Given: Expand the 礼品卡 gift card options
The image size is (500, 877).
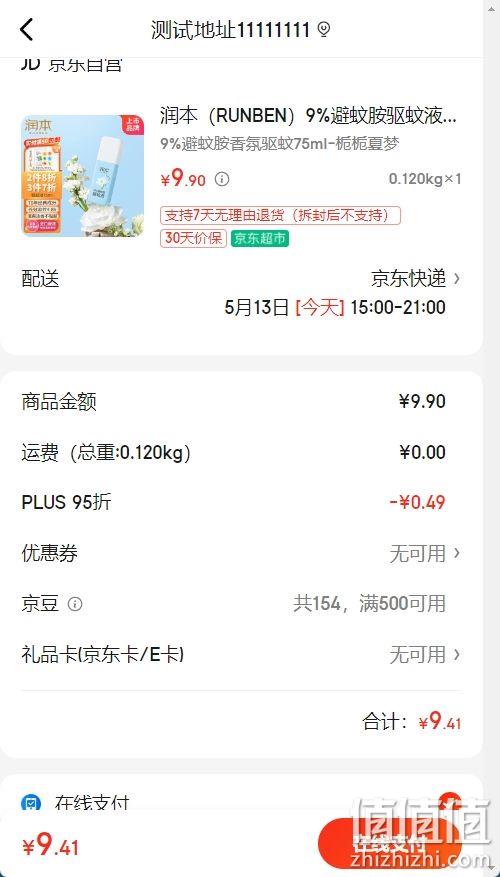Looking at the screenshot, I should [x=241, y=654].
